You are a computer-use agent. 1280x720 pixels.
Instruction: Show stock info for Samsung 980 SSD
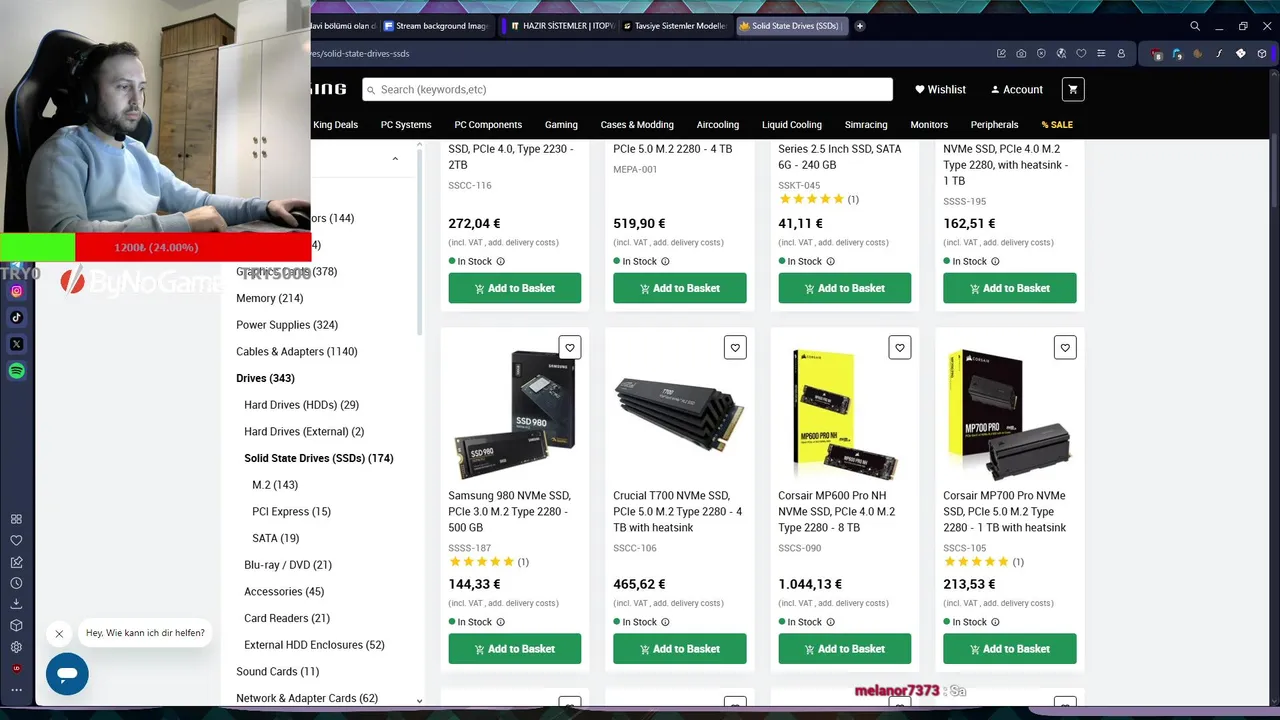(x=500, y=622)
